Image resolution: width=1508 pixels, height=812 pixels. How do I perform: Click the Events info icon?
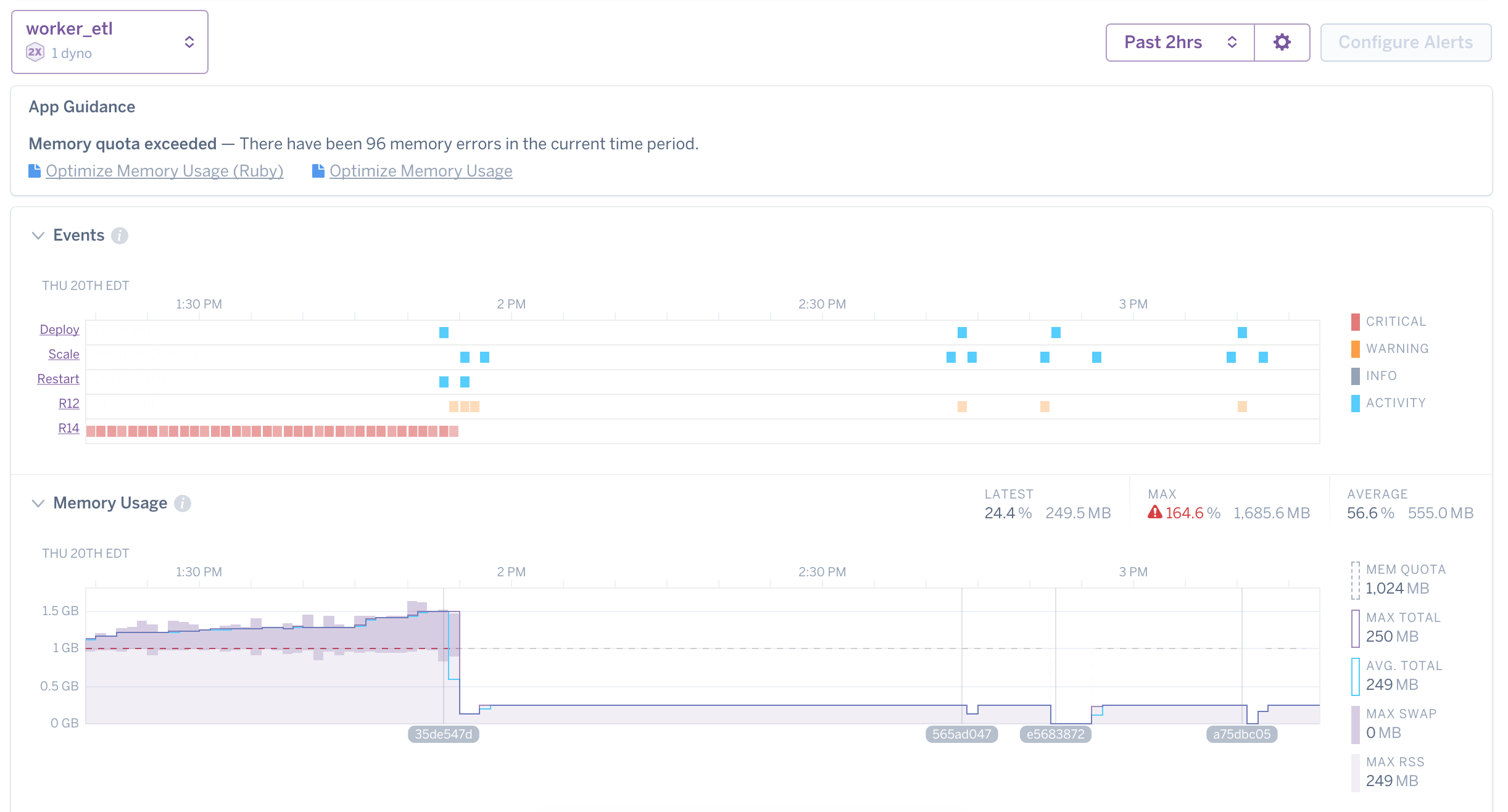[x=119, y=235]
